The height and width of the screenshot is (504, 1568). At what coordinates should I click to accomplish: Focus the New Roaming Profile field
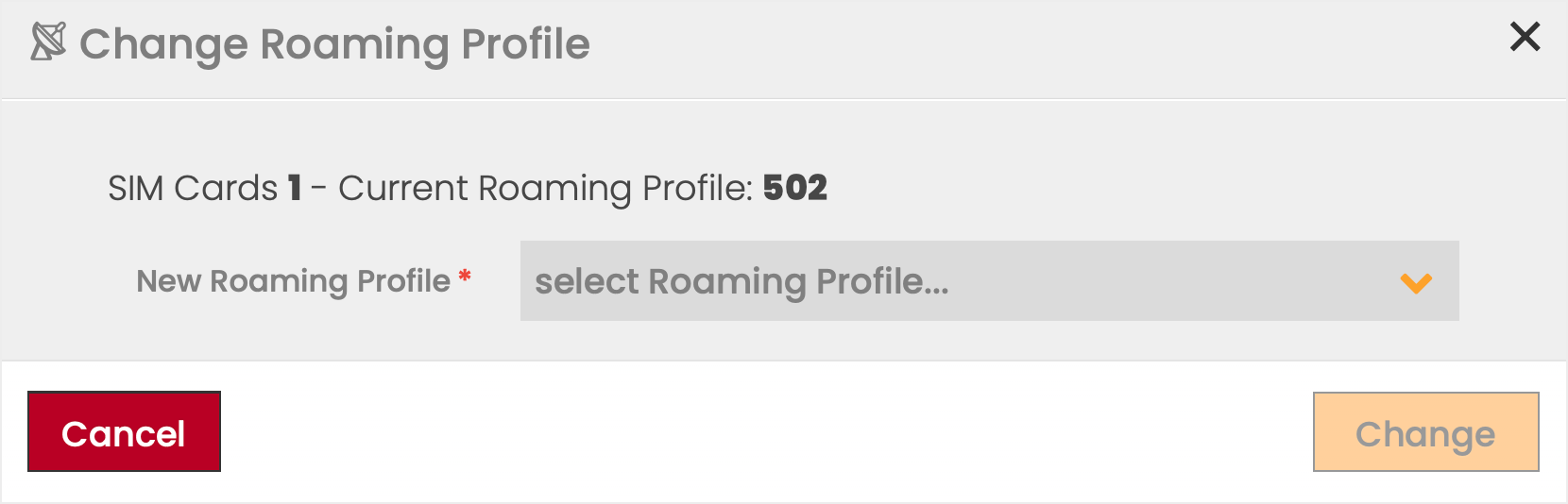pyautogui.click(x=988, y=281)
